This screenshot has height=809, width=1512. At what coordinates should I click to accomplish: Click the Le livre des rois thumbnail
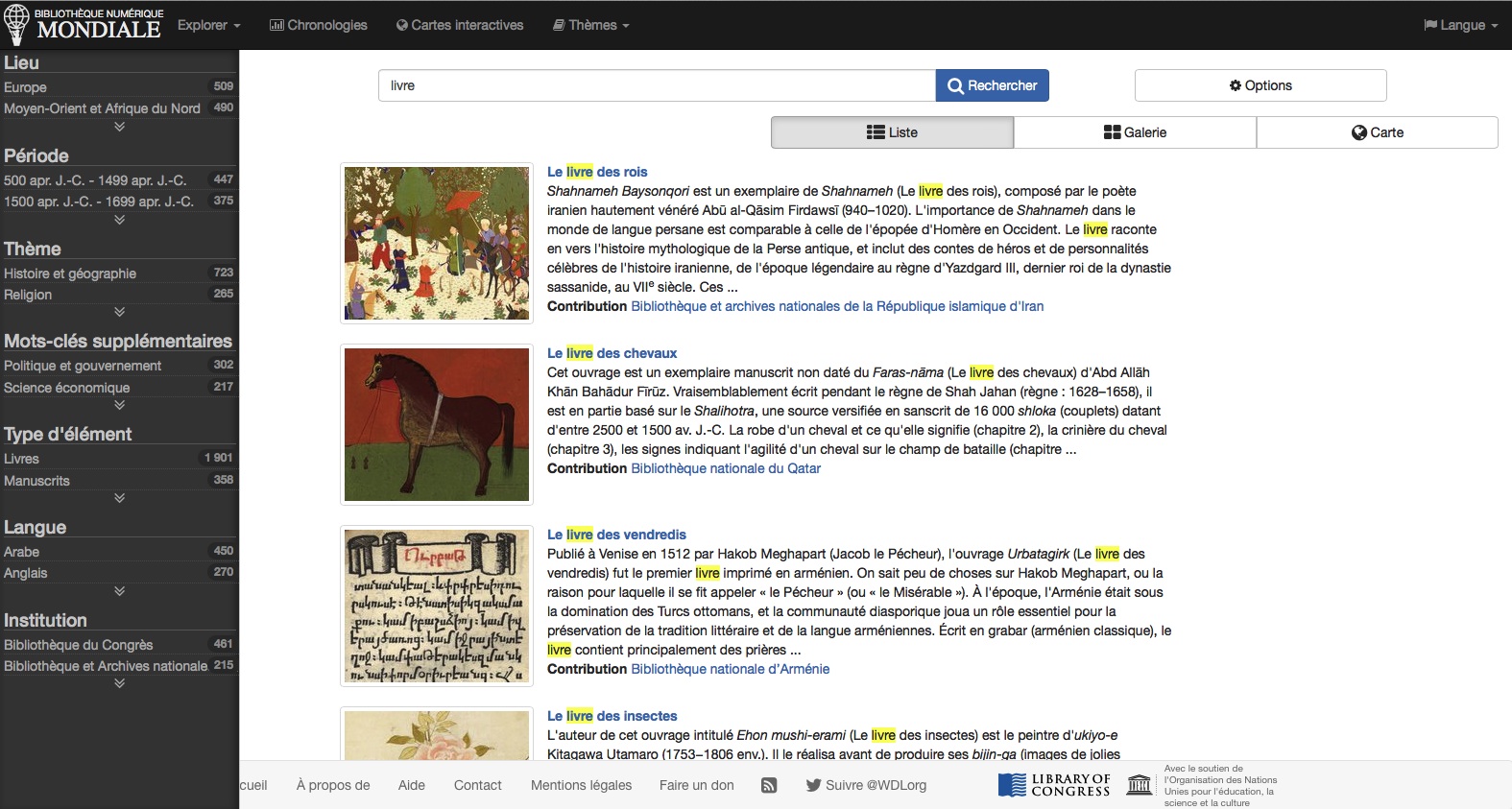(437, 243)
